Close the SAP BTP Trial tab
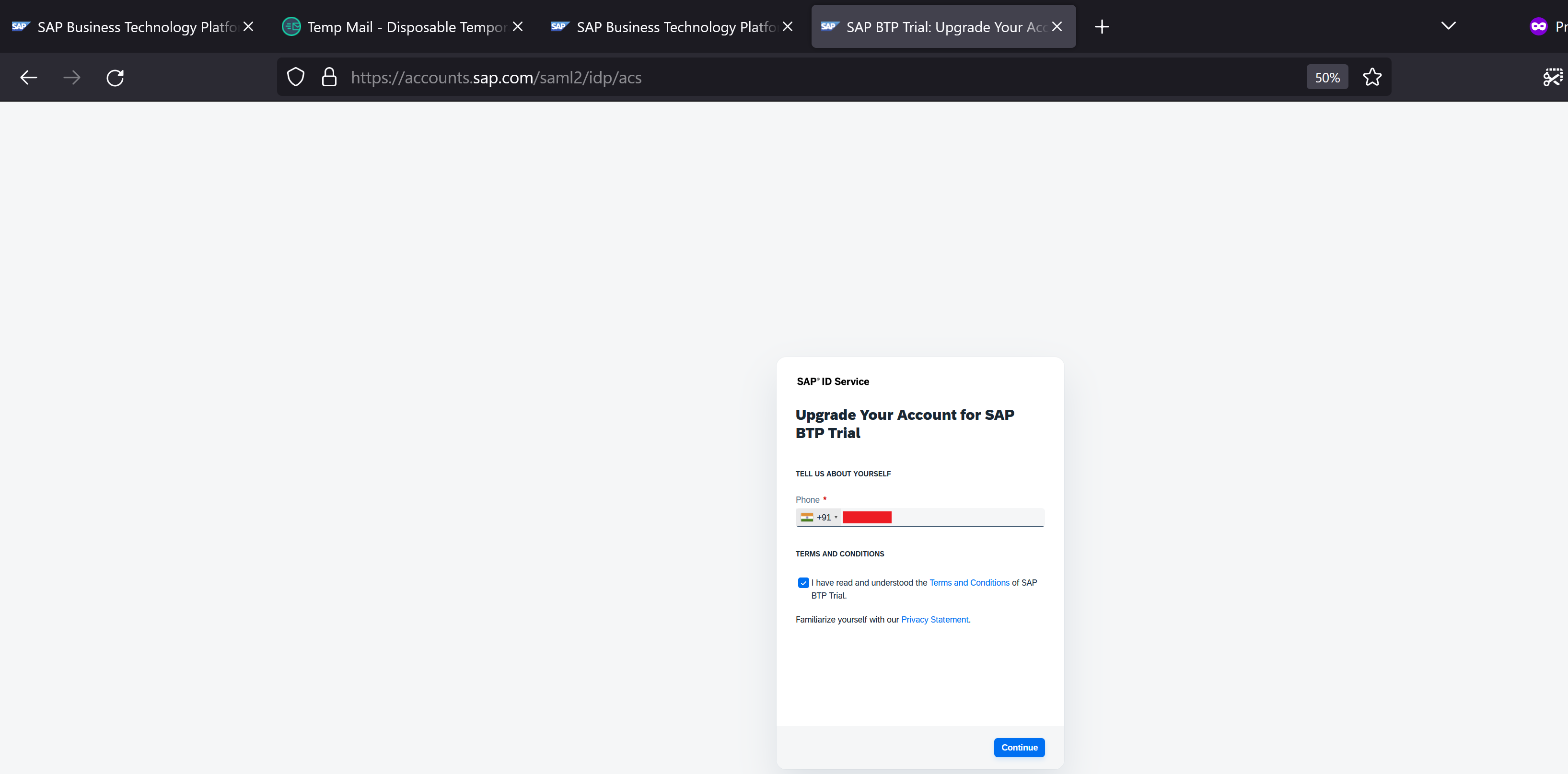 pos(1057,27)
